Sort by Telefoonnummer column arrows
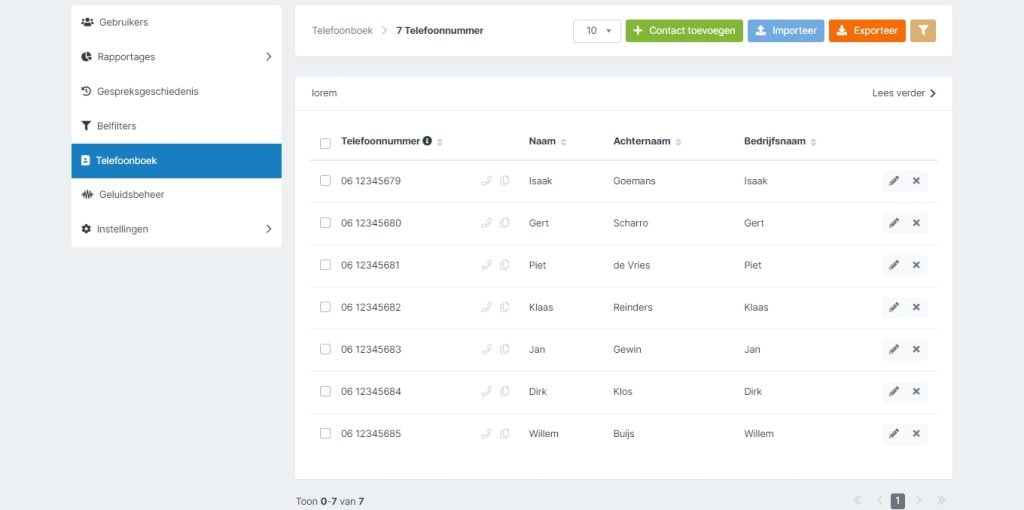Screen dimensions: 1024x510 tap(440, 142)
